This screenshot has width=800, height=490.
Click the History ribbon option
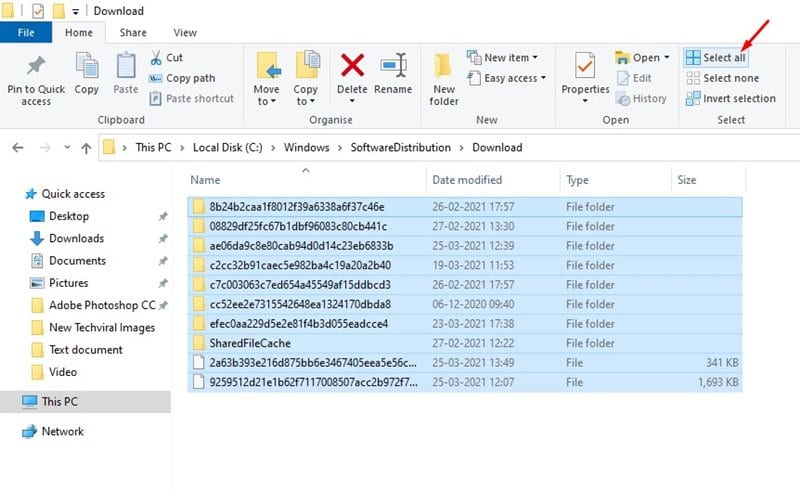pos(641,99)
